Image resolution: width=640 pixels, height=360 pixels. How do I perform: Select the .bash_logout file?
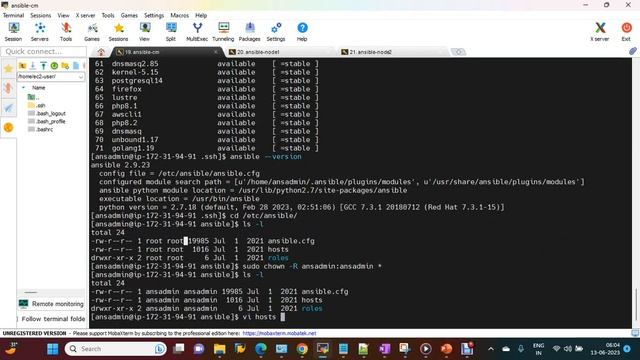pos(47,113)
